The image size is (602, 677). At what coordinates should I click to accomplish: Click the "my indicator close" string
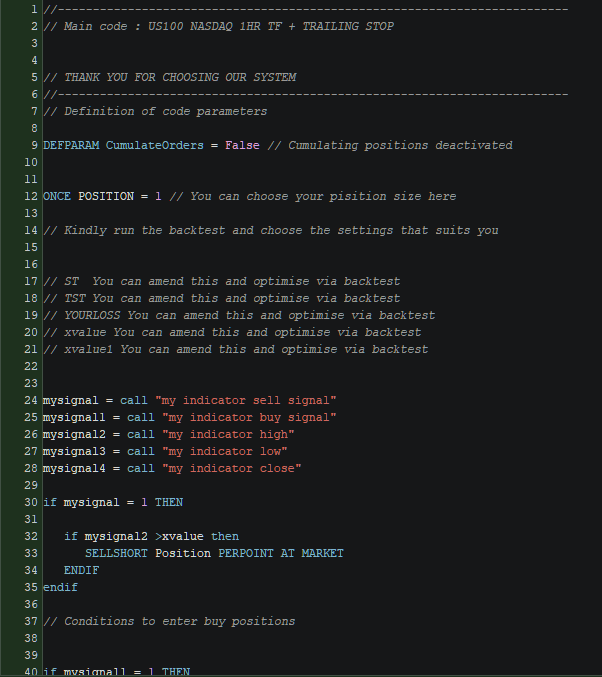point(232,468)
